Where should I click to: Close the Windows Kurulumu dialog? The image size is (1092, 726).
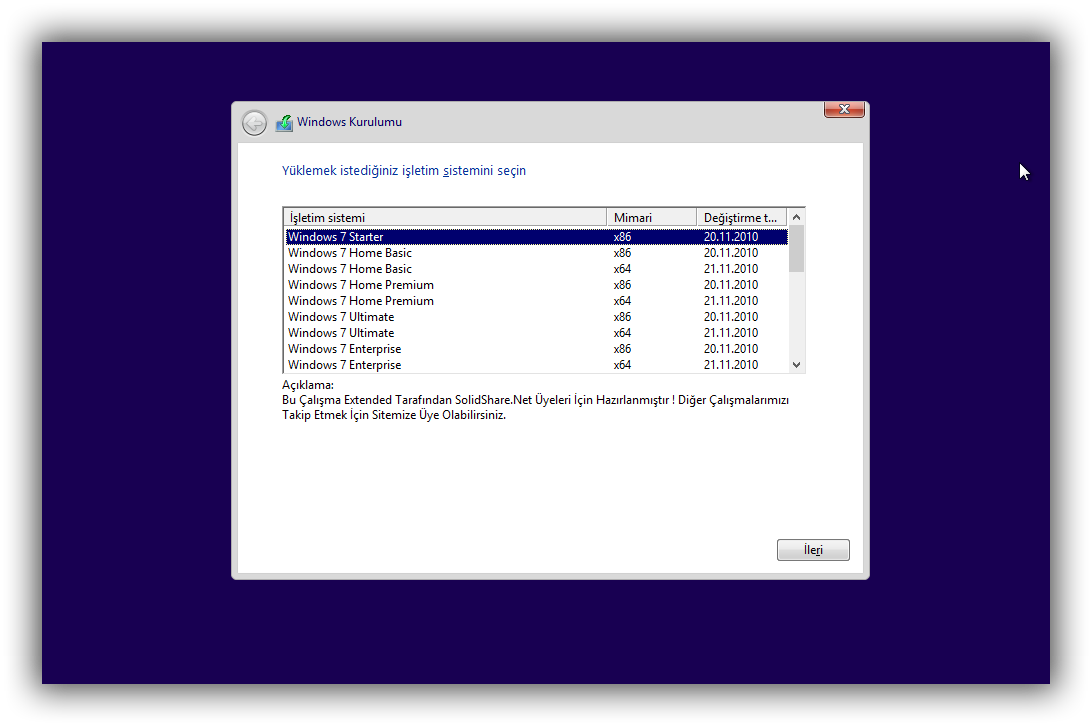844,109
